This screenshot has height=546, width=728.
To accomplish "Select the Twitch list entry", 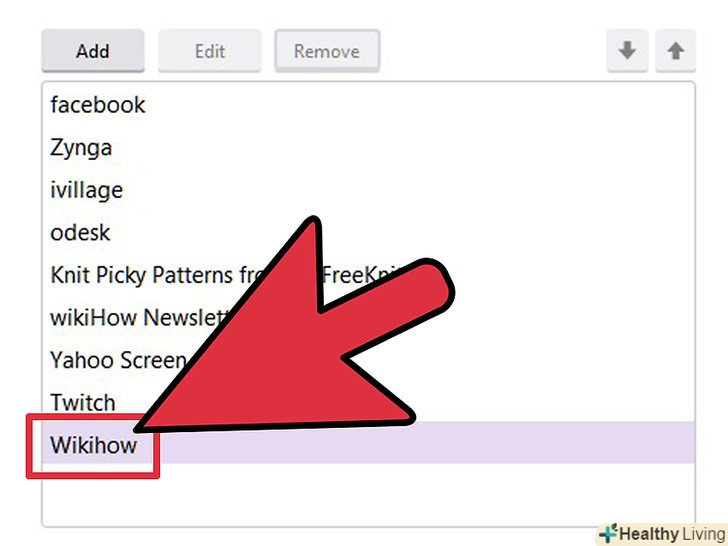I will (x=83, y=402).
